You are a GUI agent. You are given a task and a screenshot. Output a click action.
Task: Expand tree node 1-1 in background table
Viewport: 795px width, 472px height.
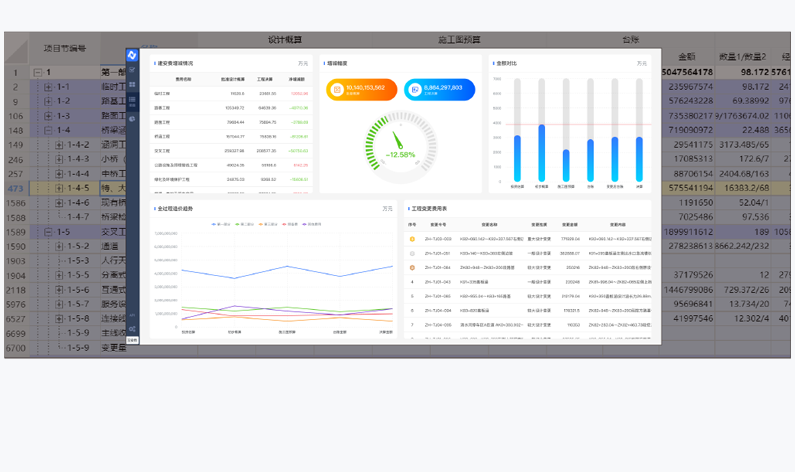click(x=47, y=87)
